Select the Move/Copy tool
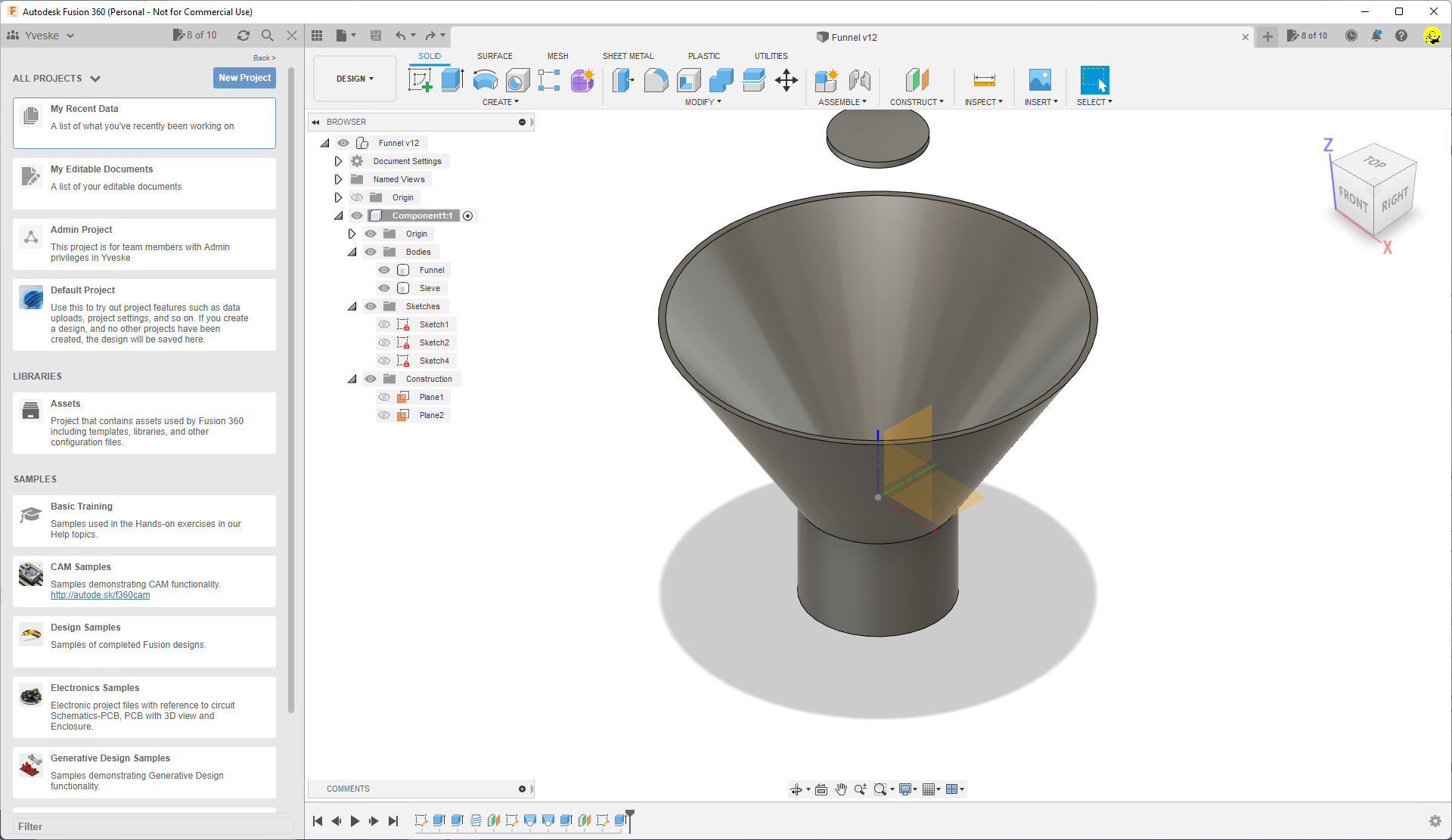1452x840 pixels. [786, 80]
